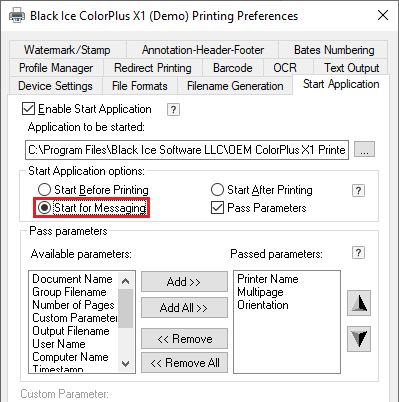Click the move parameter up arrow icon
Screen dimensions: 399x402
[x=359, y=303]
